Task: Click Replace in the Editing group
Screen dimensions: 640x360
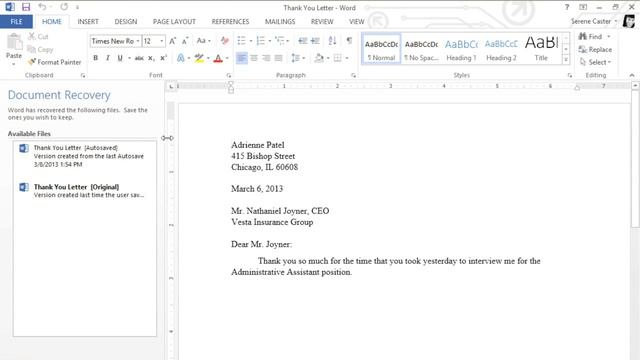Action: coord(596,49)
